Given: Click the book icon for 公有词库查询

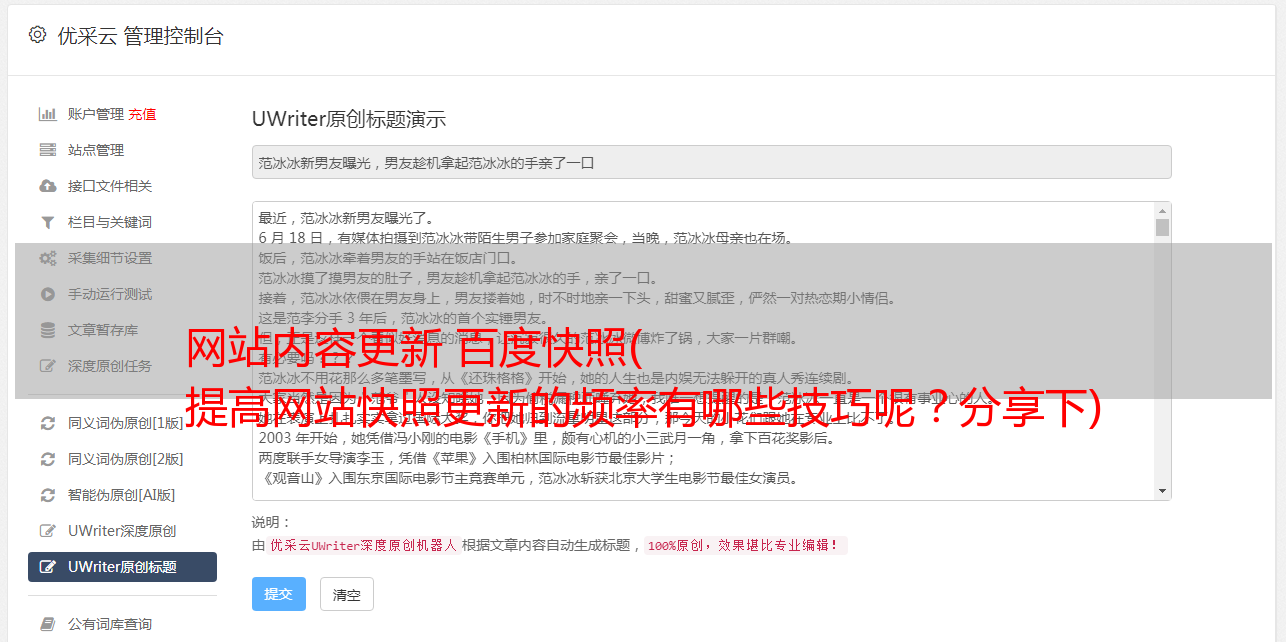Looking at the screenshot, I should click(47, 624).
